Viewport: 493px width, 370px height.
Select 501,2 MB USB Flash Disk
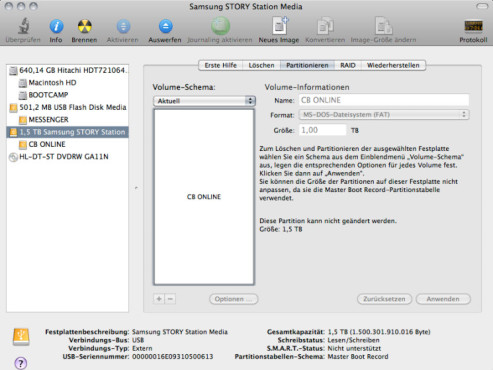pyautogui.click(x=68, y=107)
